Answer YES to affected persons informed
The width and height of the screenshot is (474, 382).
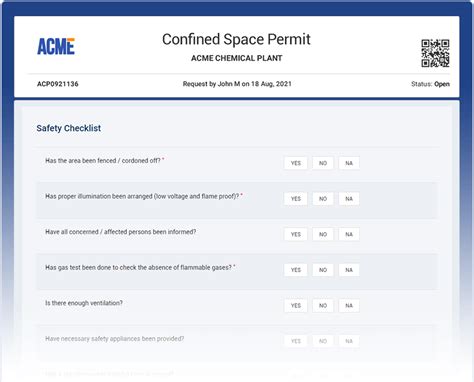click(296, 234)
